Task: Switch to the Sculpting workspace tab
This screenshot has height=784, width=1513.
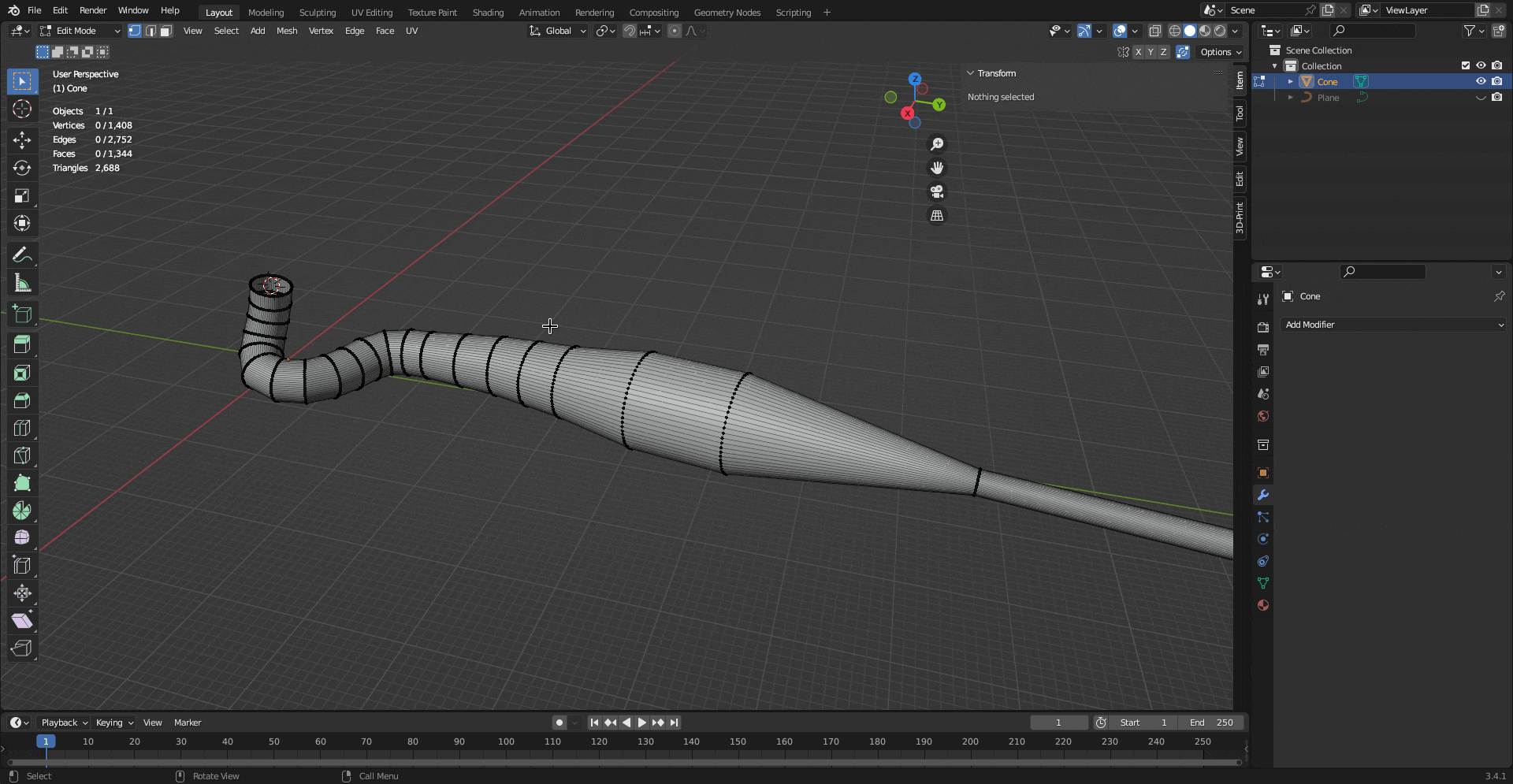Action: (318, 13)
